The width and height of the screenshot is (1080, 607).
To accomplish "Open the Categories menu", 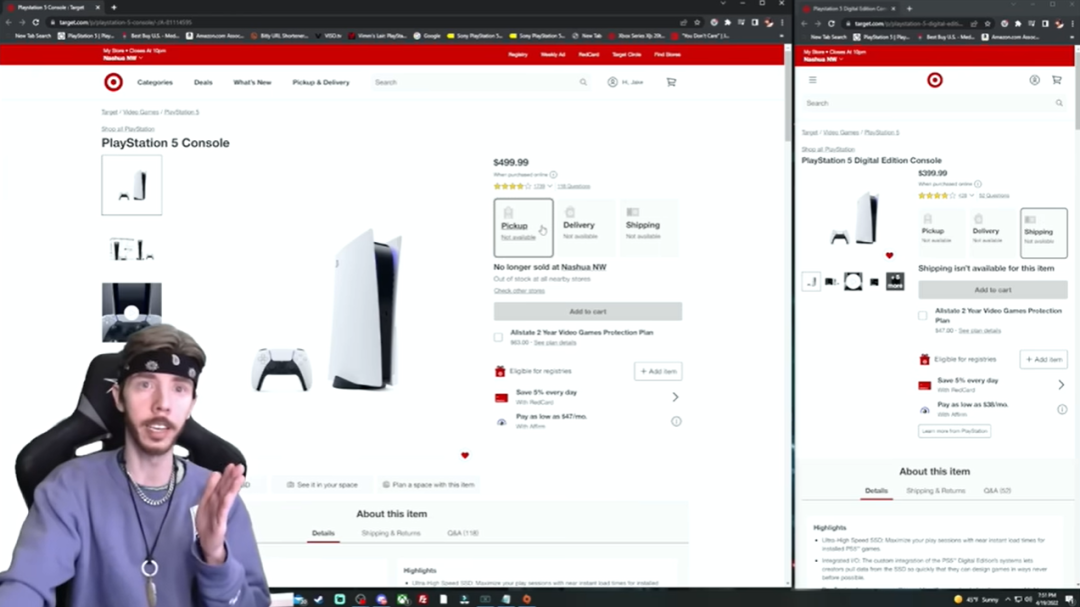I will click(155, 82).
